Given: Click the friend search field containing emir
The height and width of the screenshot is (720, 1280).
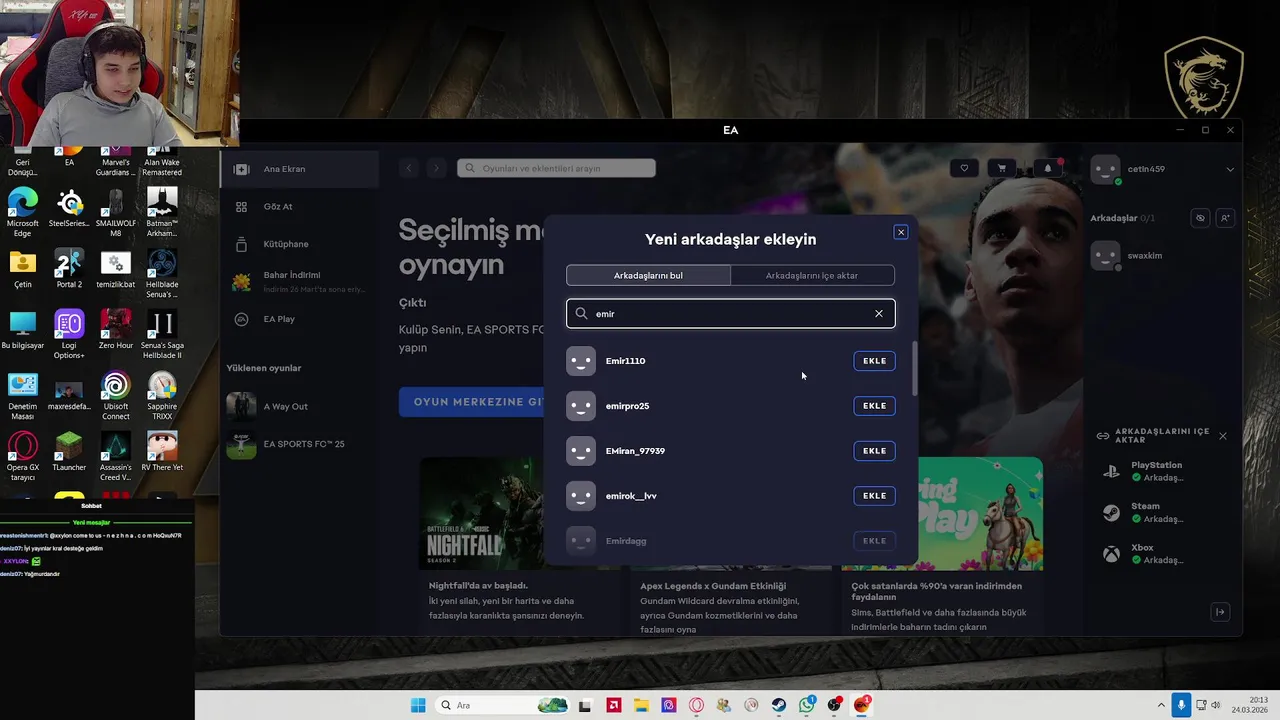Looking at the screenshot, I should coord(730,313).
